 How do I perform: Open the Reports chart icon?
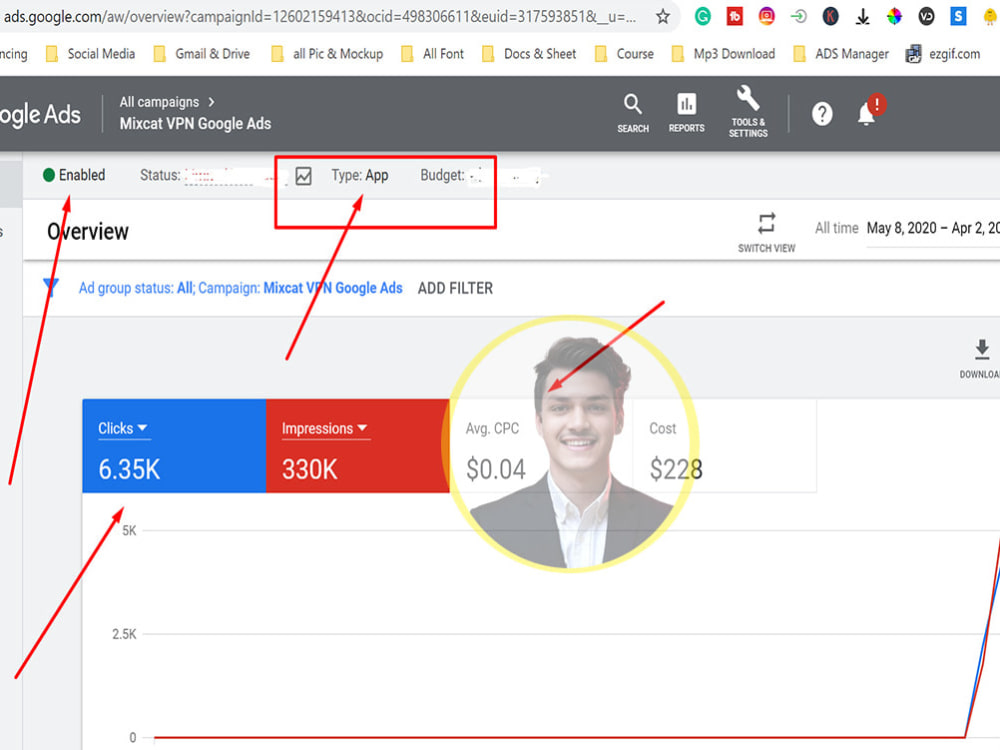click(686, 114)
